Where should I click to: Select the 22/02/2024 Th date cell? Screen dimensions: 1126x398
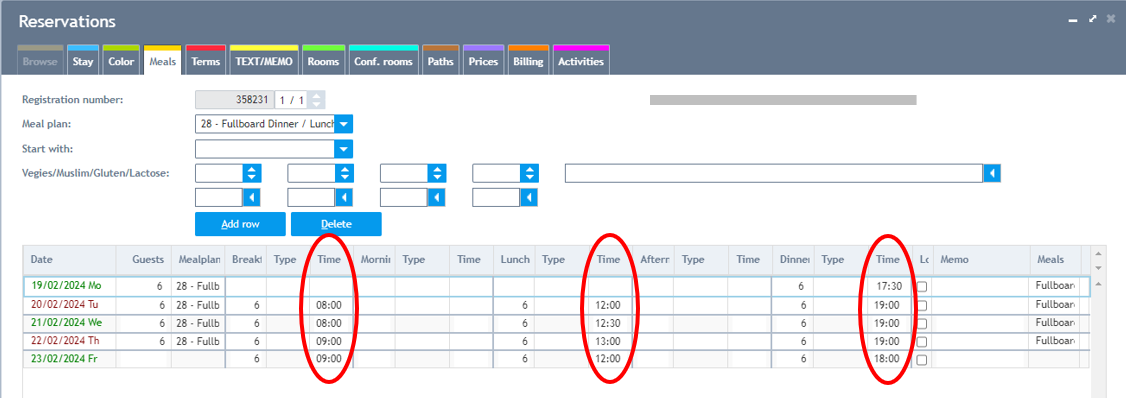(x=70, y=341)
